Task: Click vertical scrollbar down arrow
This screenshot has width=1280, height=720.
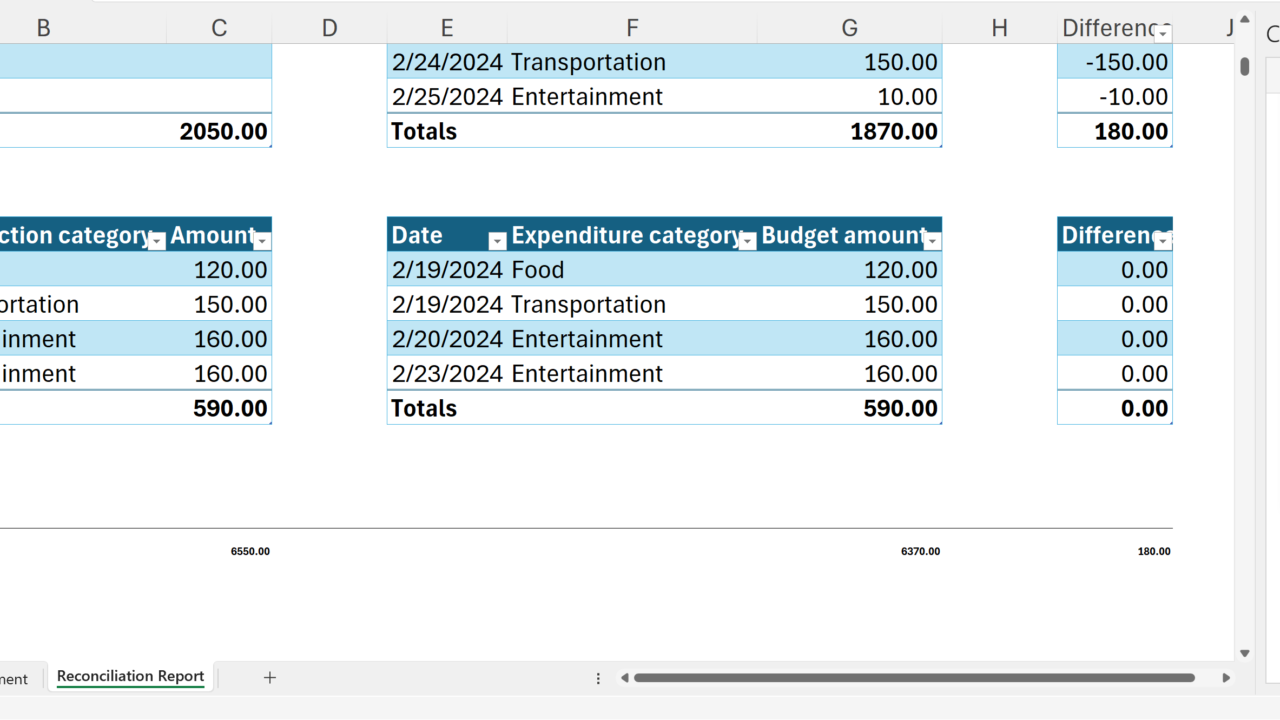Action: 1245,653
